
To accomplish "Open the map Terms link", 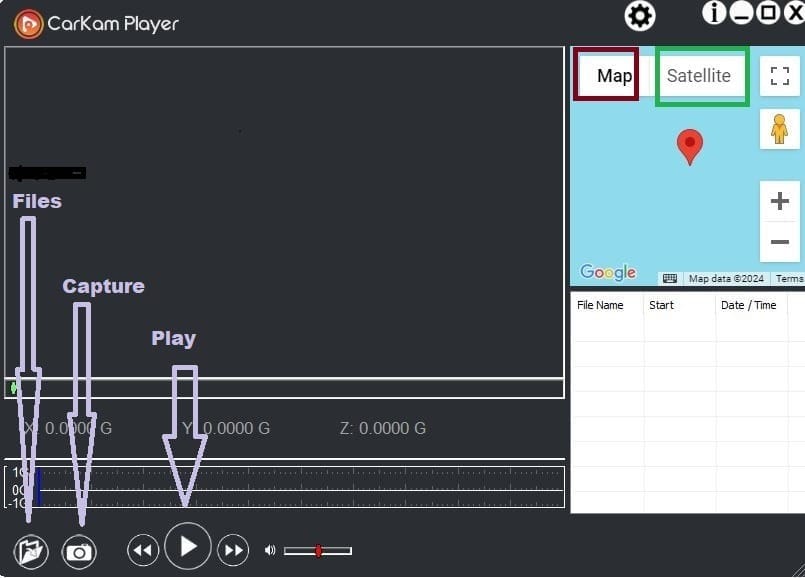I will pyautogui.click(x=789, y=278).
